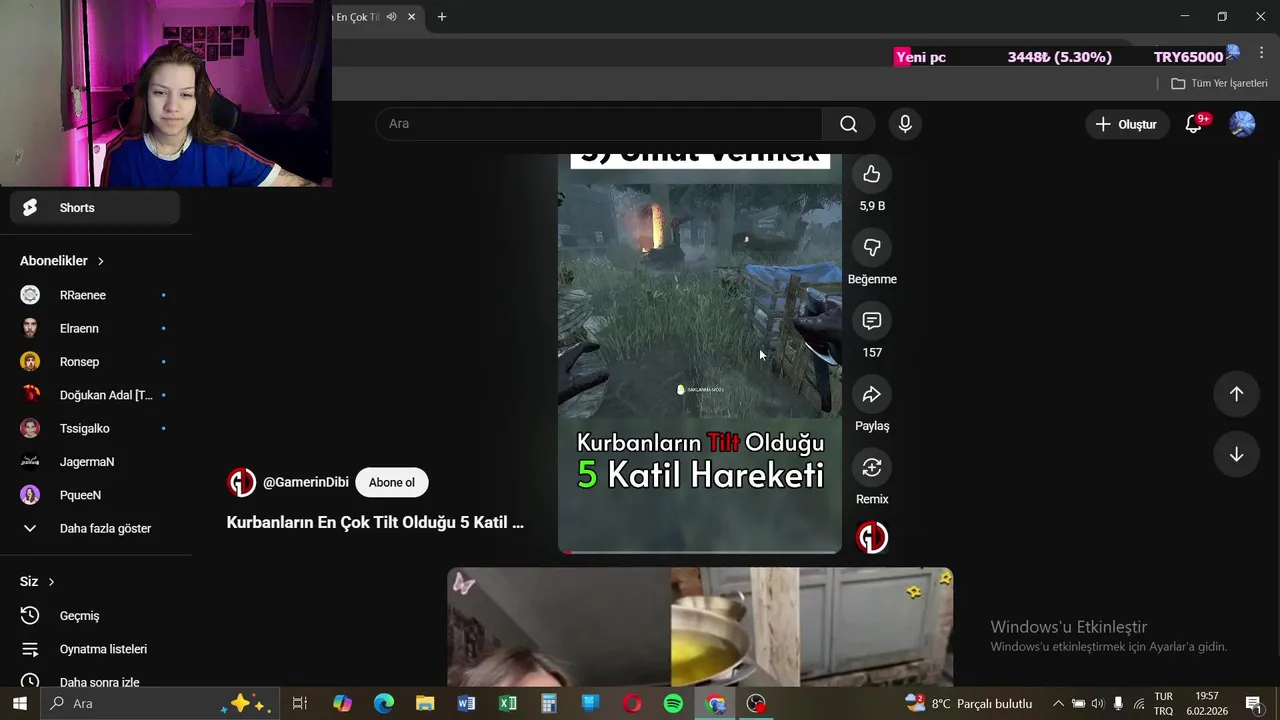Viewport: 1280px width, 720px height.
Task: Go to the previous Short arrow
Action: pos(1236,394)
